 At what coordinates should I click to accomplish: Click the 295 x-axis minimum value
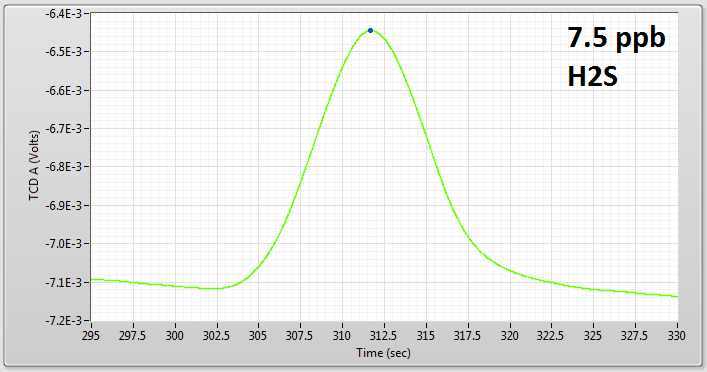tap(92, 336)
